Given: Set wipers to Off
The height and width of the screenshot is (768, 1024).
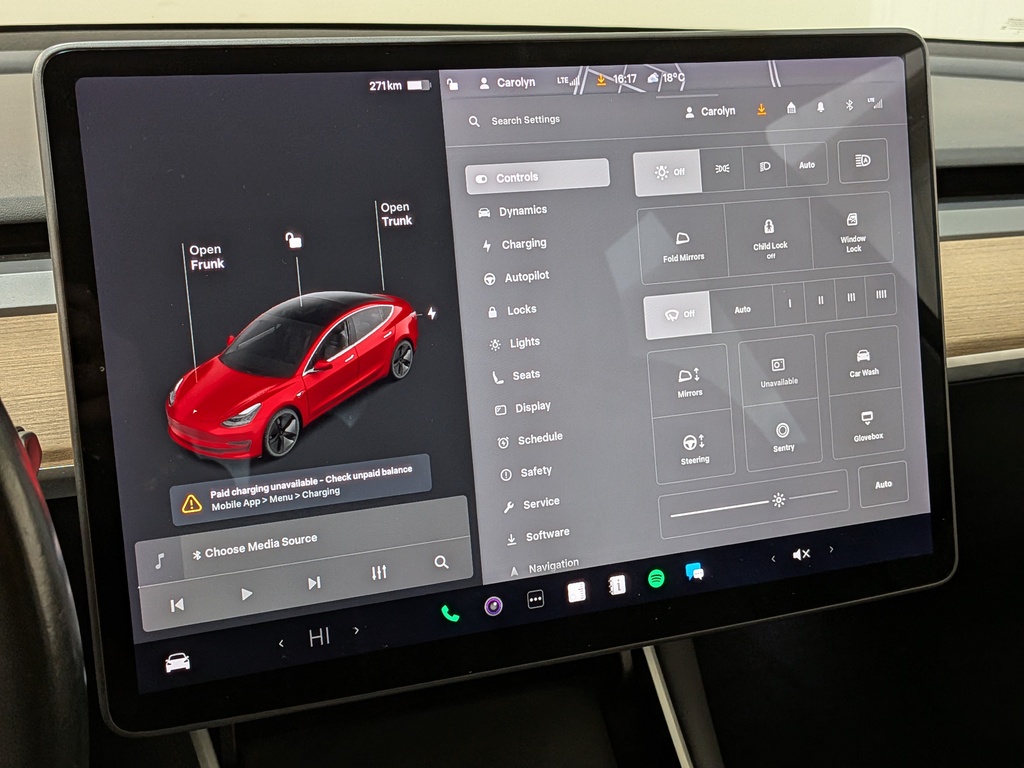Looking at the screenshot, I should tap(680, 313).
